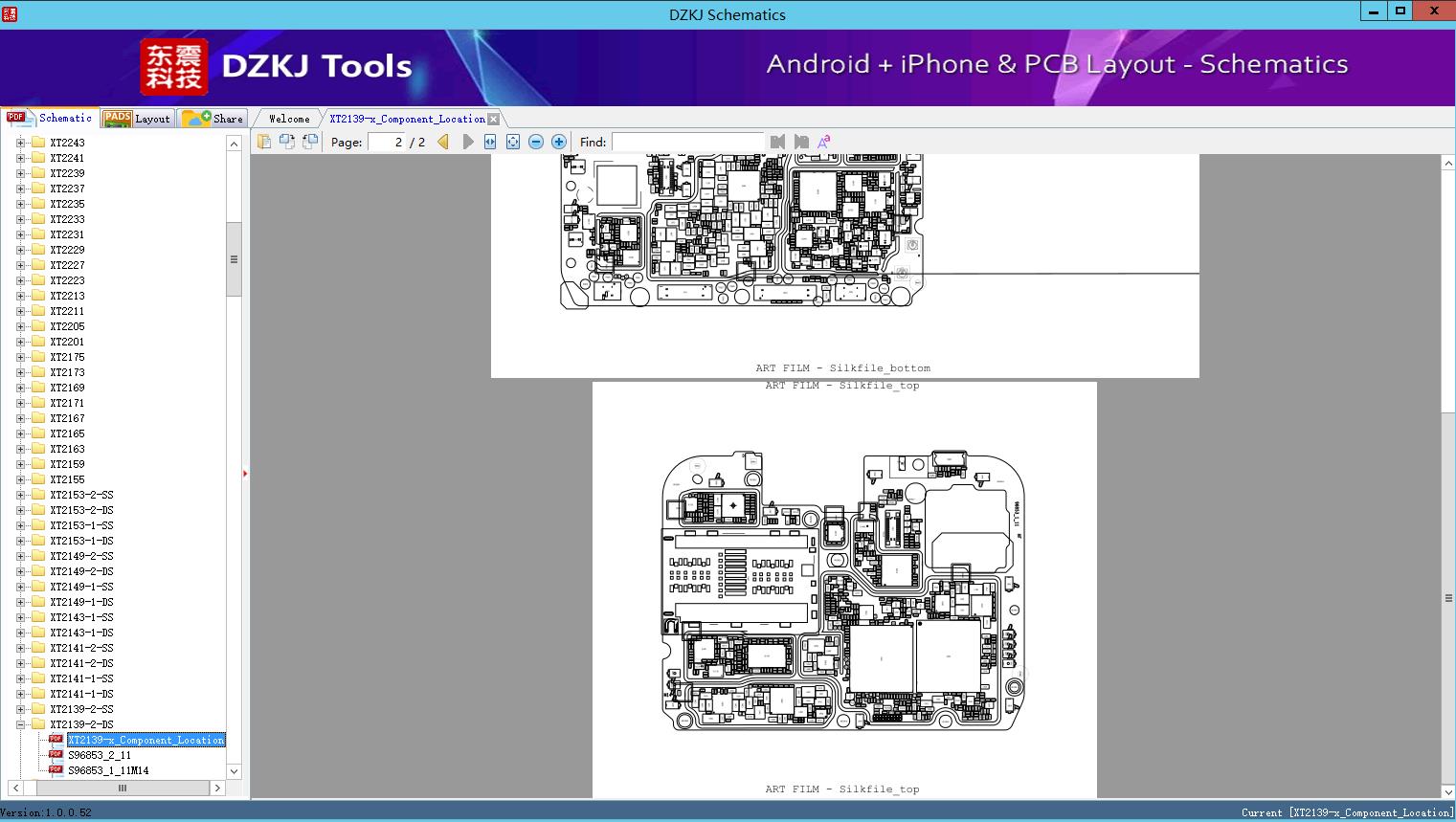The image size is (1456, 822).
Task: Select the XT2149-1-SS tree folder
Action: point(81,587)
